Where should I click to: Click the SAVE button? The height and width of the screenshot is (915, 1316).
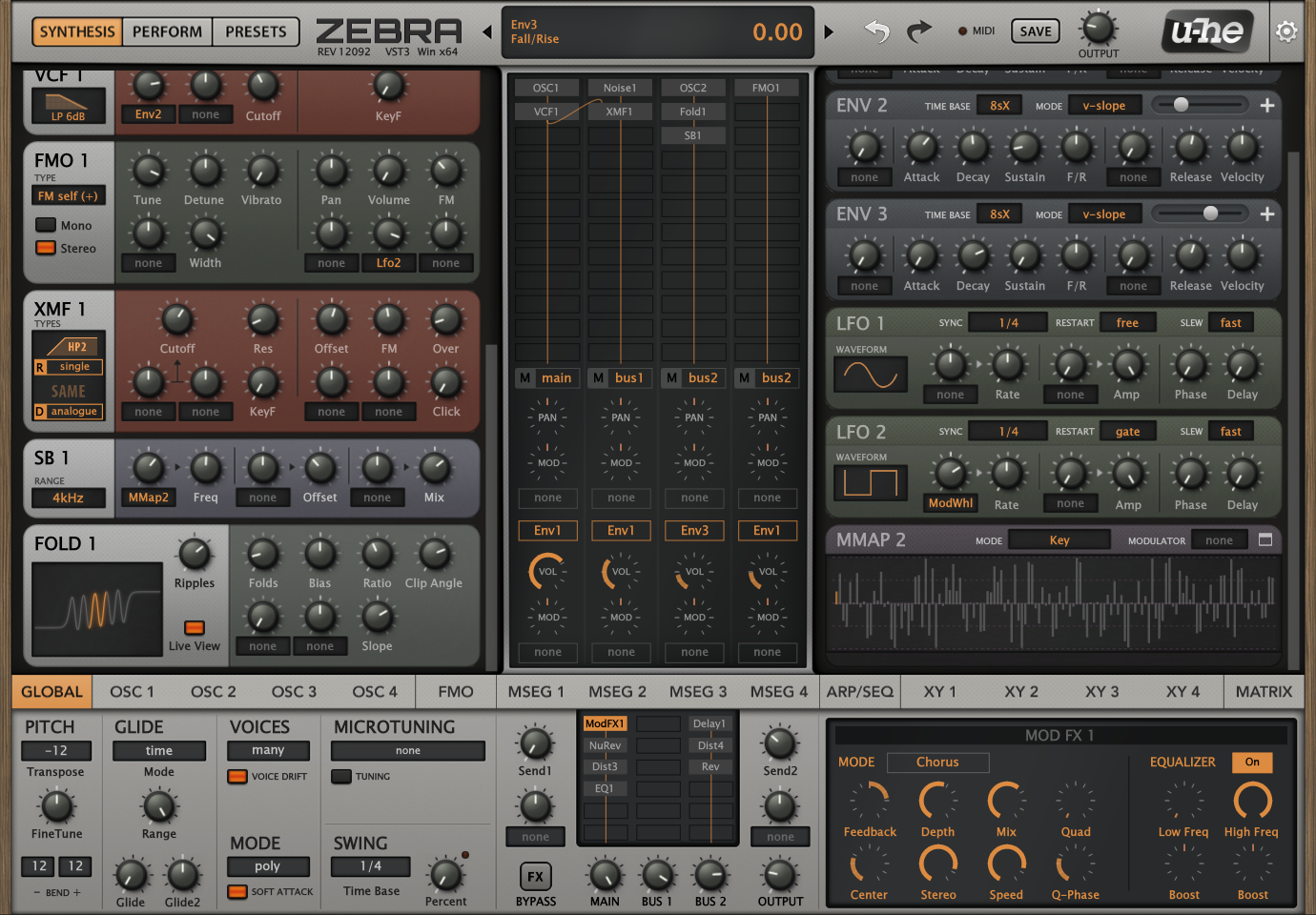(x=1036, y=31)
